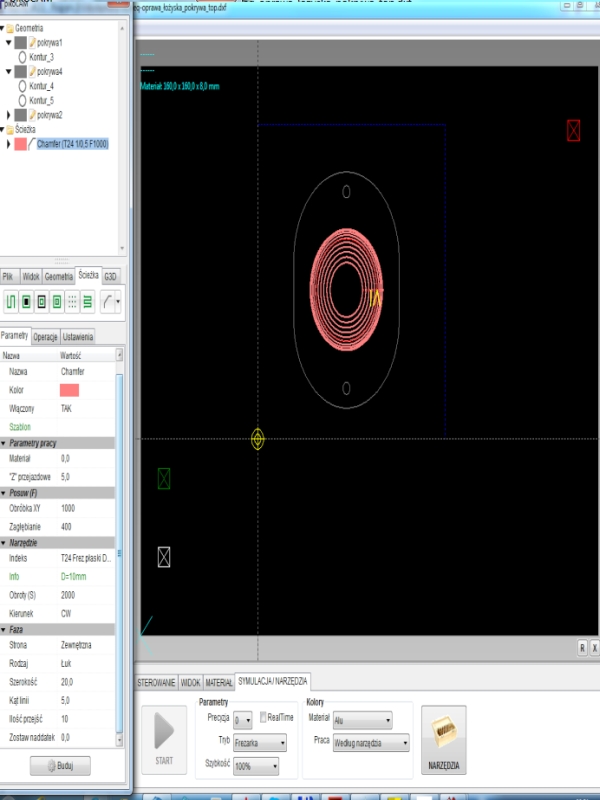Image resolution: width=600 pixels, height=800 pixels.
Task: Open the Praca Według narzędzia dropdown
Action: coord(371,743)
